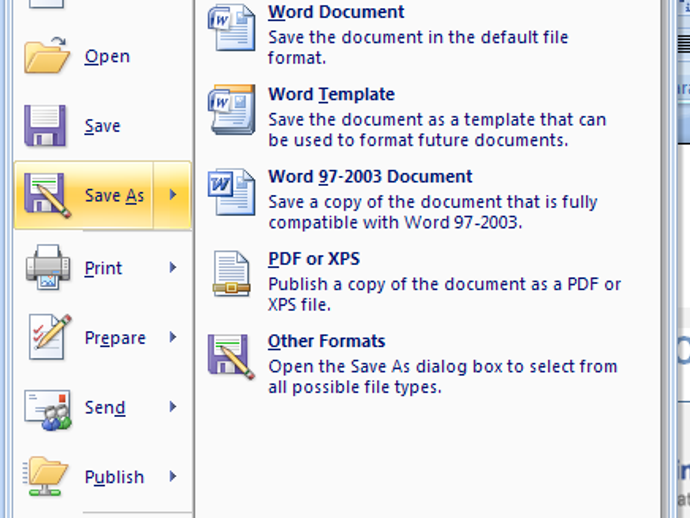This screenshot has height=518, width=690.
Task: Click the Send envelope icon
Action: 48,409
